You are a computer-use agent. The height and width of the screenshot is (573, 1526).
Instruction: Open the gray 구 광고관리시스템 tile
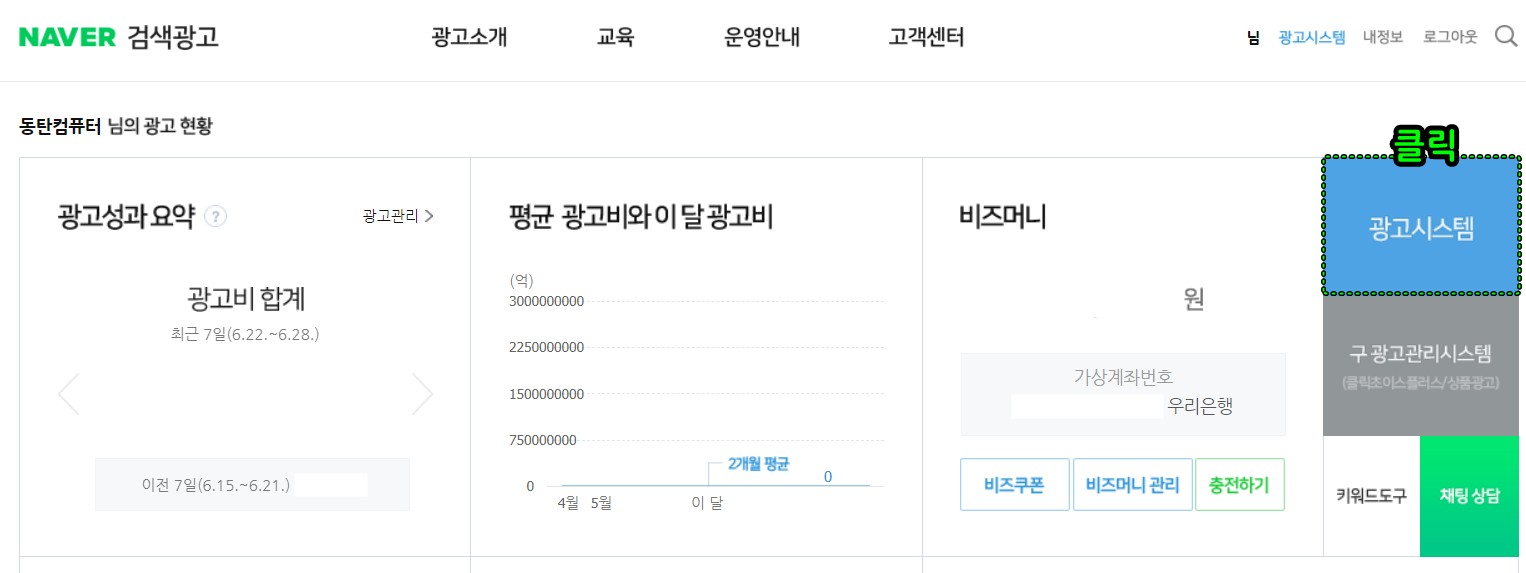tap(1421, 365)
